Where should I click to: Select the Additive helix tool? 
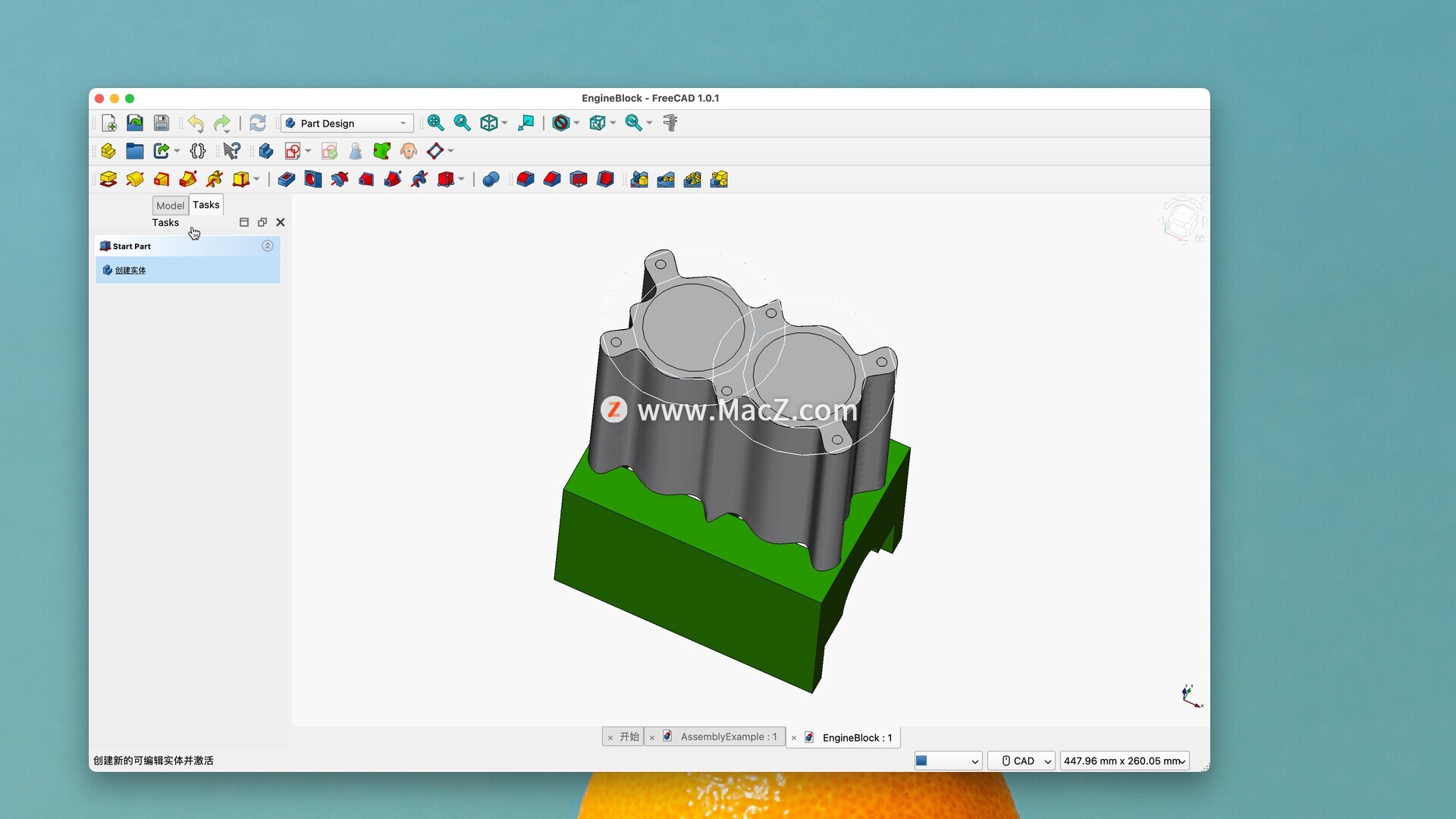pyautogui.click(x=215, y=179)
